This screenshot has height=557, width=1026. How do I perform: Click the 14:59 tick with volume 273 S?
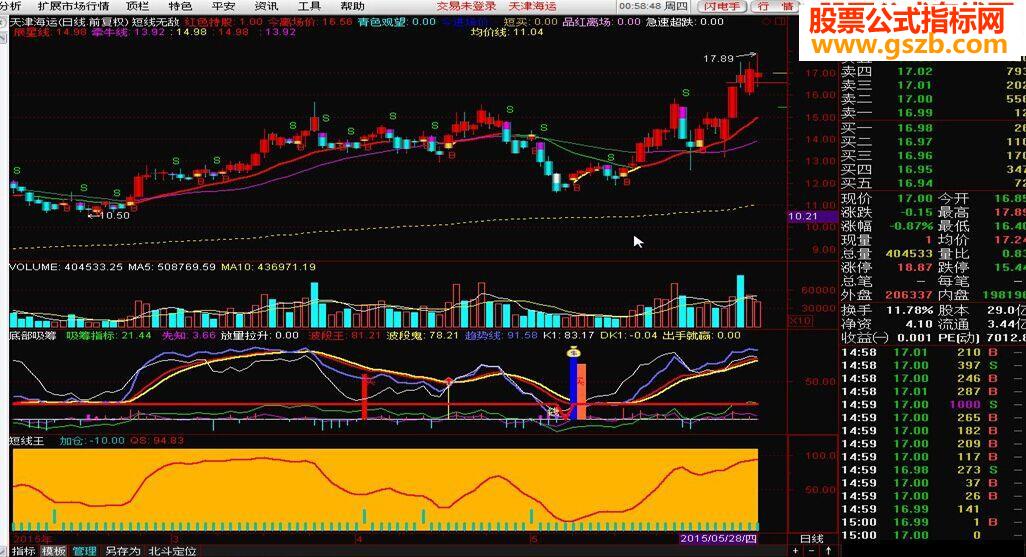pos(933,470)
